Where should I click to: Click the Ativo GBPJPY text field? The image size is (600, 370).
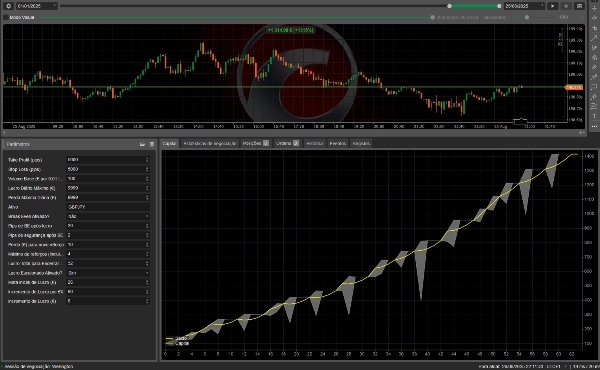point(108,207)
